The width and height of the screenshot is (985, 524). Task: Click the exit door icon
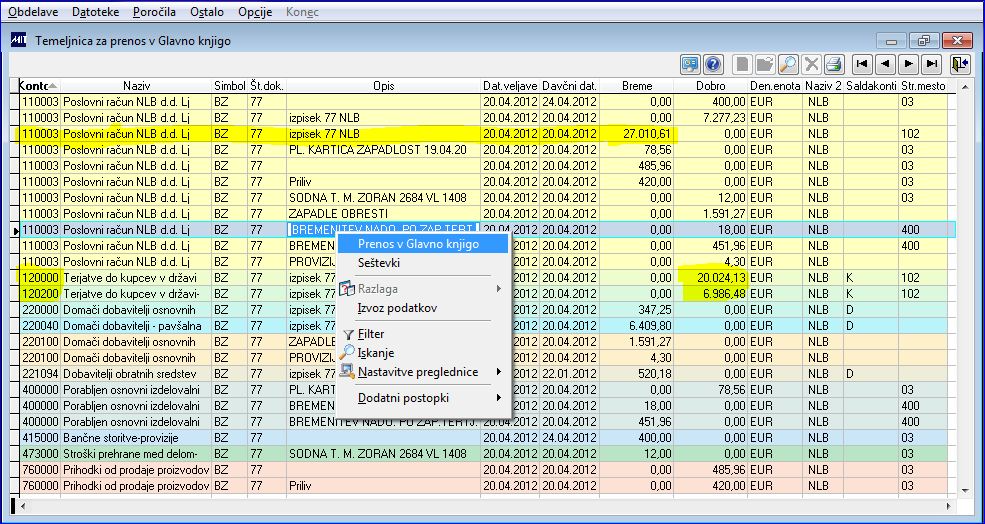pos(960,64)
